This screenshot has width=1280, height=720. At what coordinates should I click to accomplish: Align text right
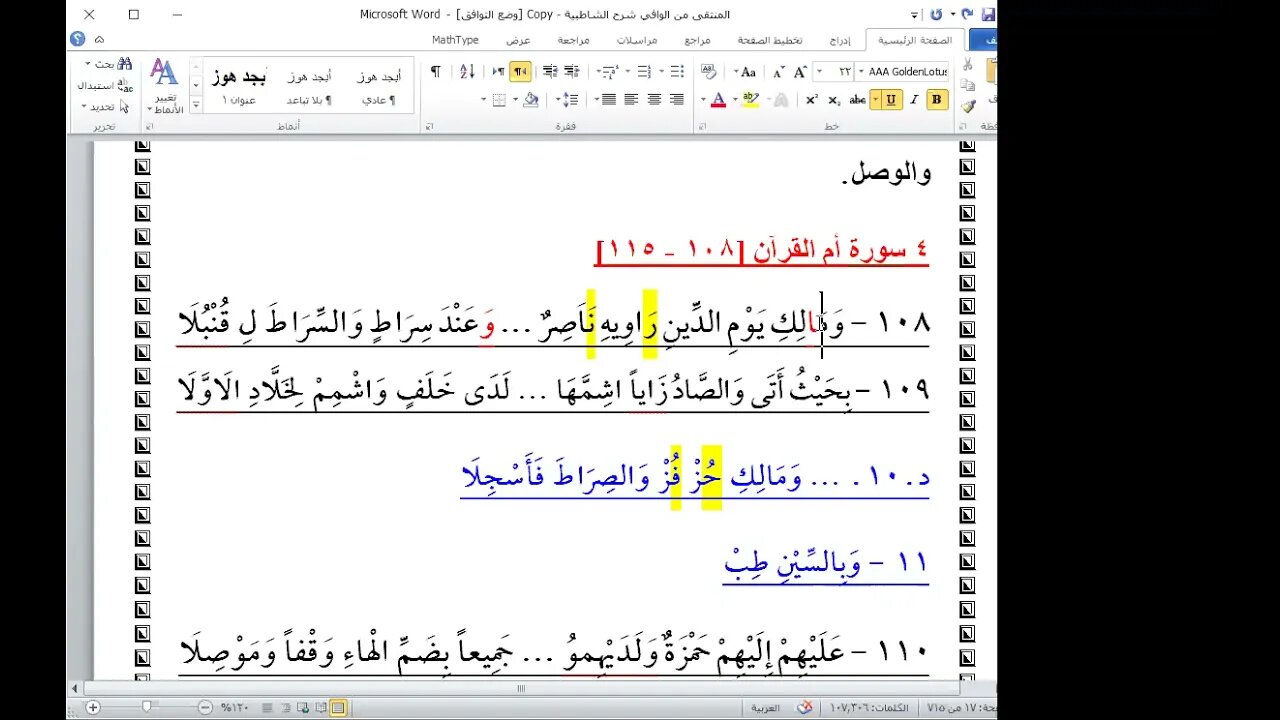coord(677,99)
